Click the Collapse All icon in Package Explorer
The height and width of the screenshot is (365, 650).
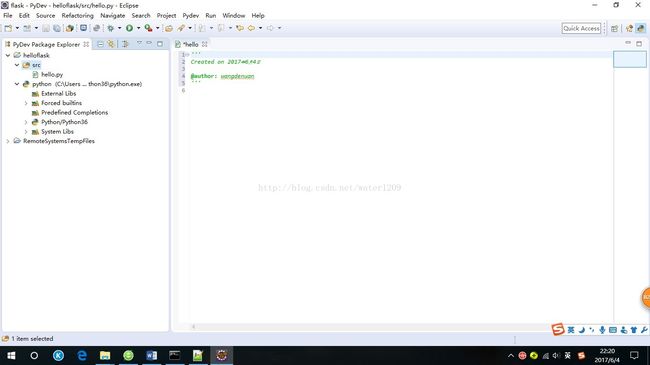point(100,44)
